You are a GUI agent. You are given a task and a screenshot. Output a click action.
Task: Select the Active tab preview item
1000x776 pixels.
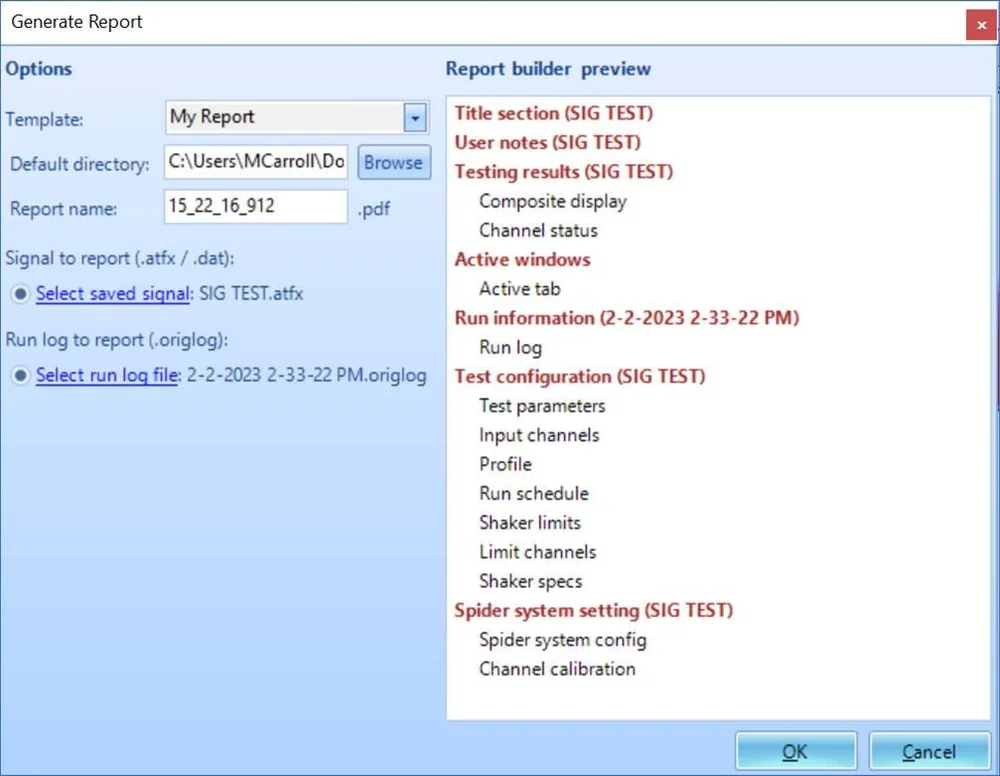pyautogui.click(x=519, y=289)
